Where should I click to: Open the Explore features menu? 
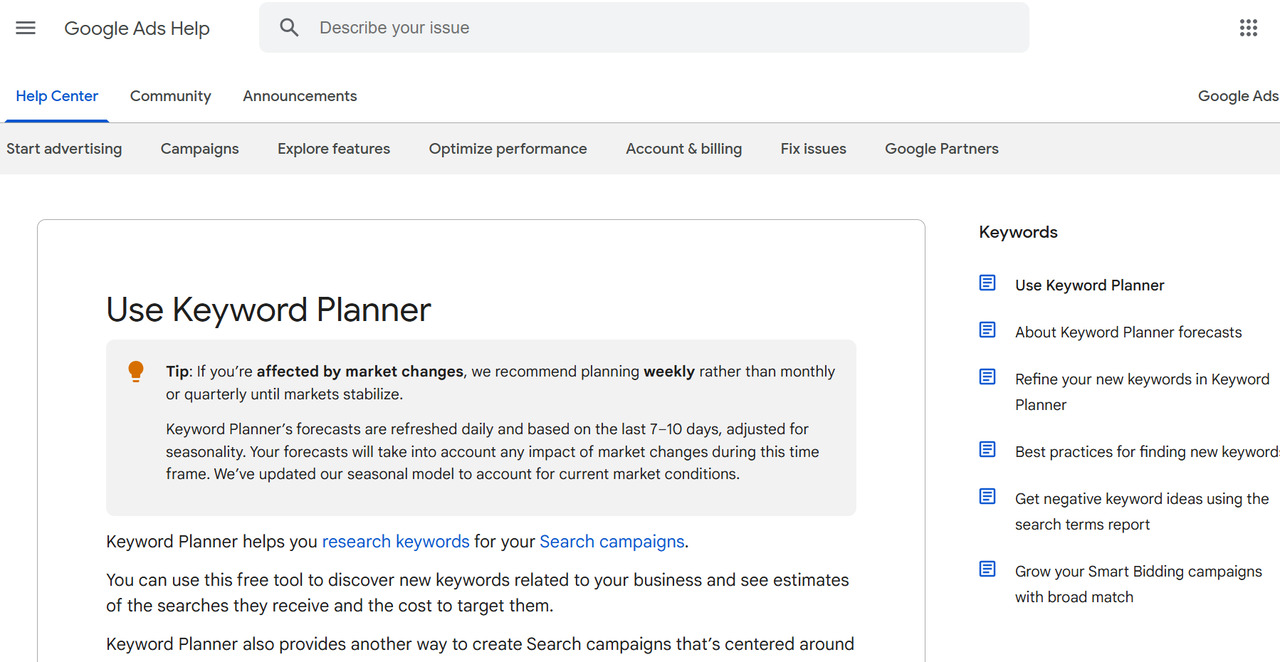(334, 149)
